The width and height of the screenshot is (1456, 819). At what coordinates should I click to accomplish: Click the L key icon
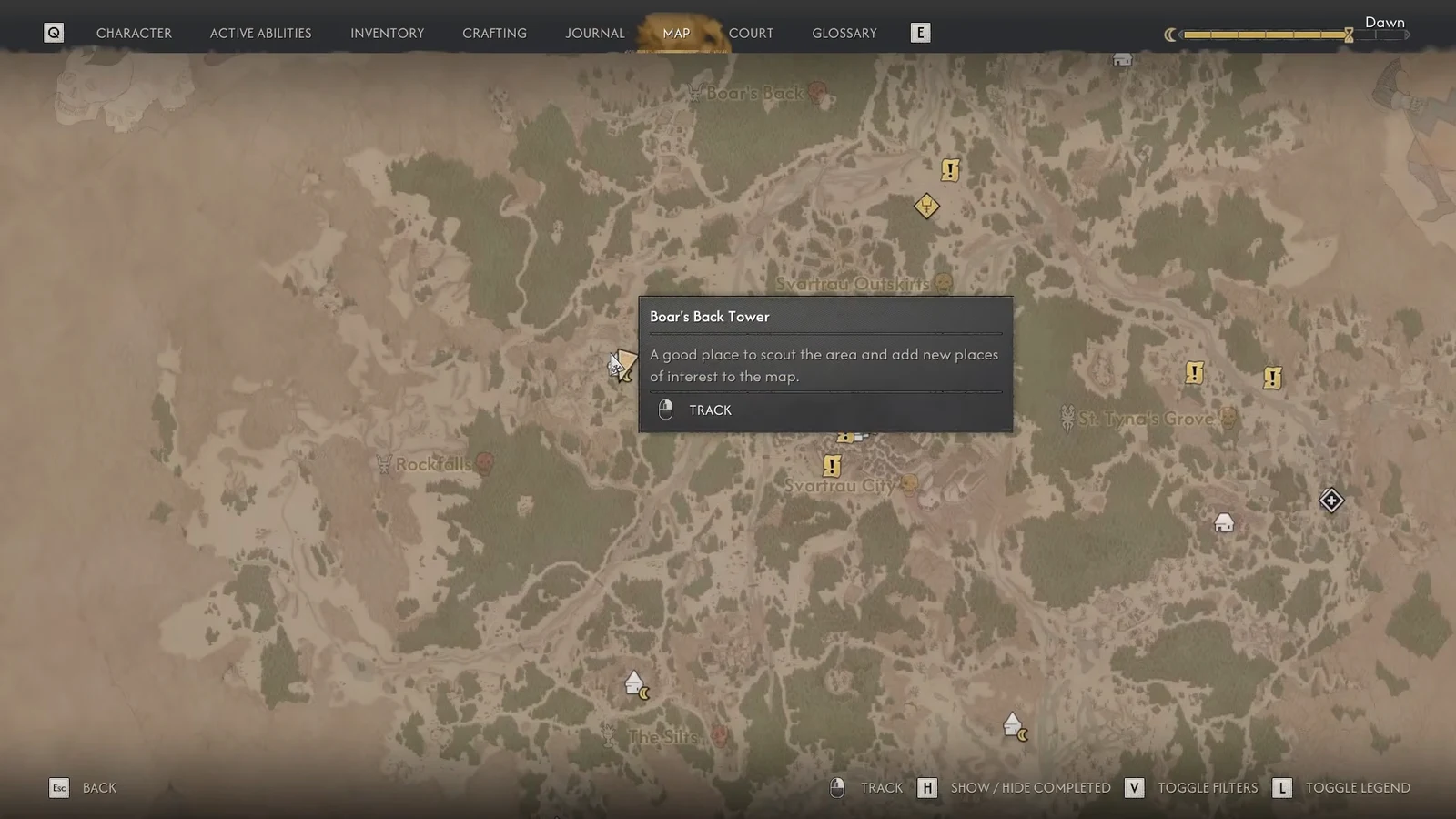pyautogui.click(x=1282, y=788)
